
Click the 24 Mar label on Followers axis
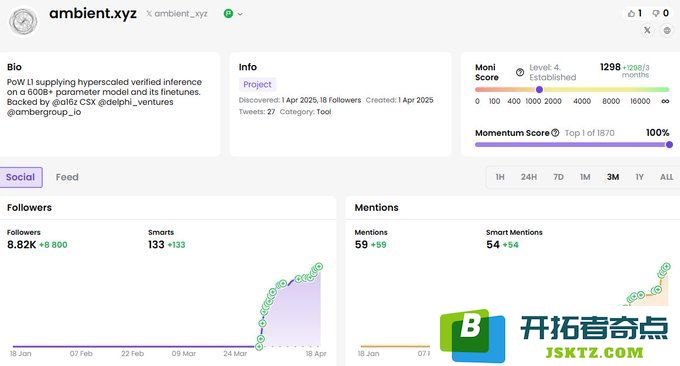pyautogui.click(x=235, y=354)
